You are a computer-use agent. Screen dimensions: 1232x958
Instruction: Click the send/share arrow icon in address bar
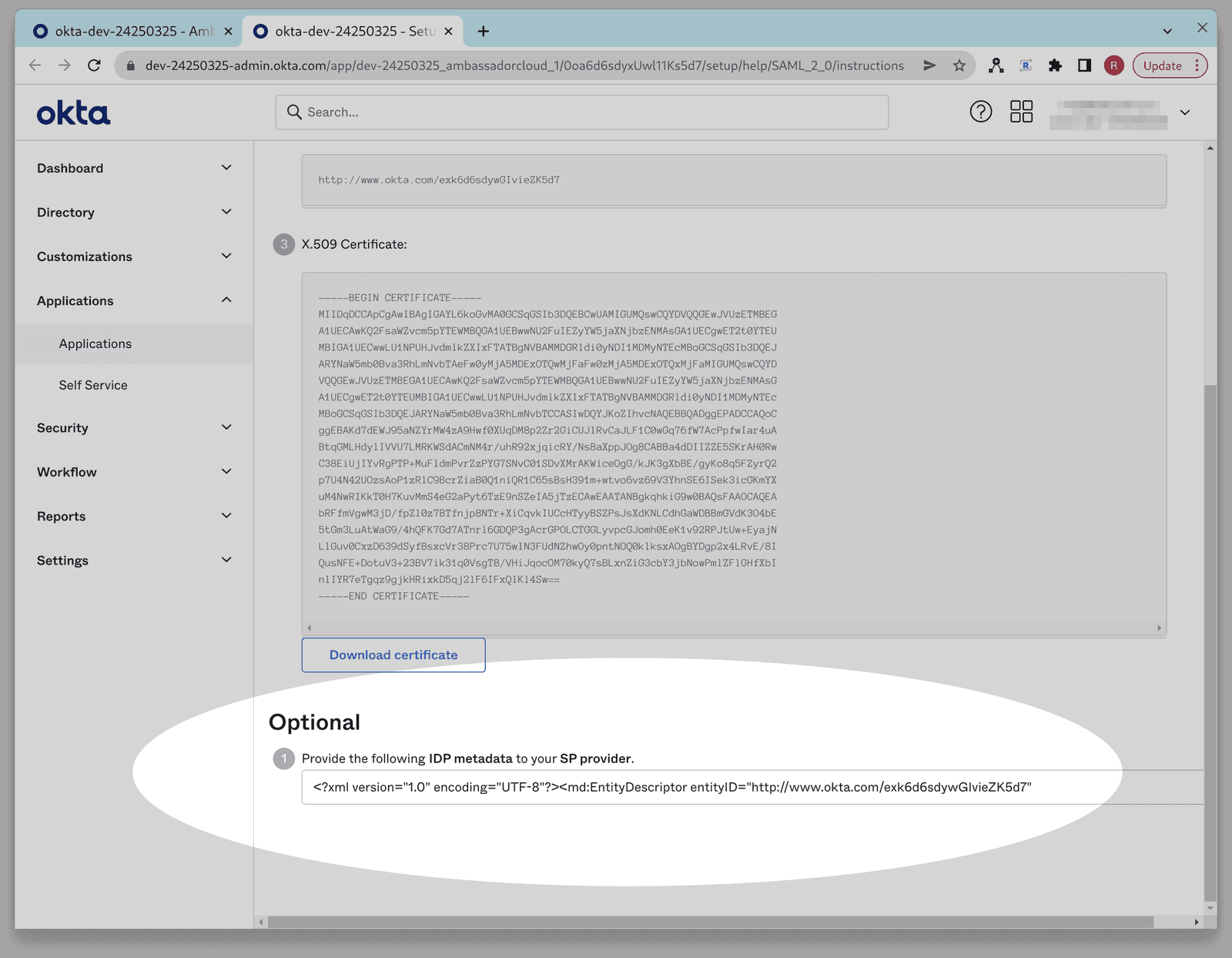(929, 65)
